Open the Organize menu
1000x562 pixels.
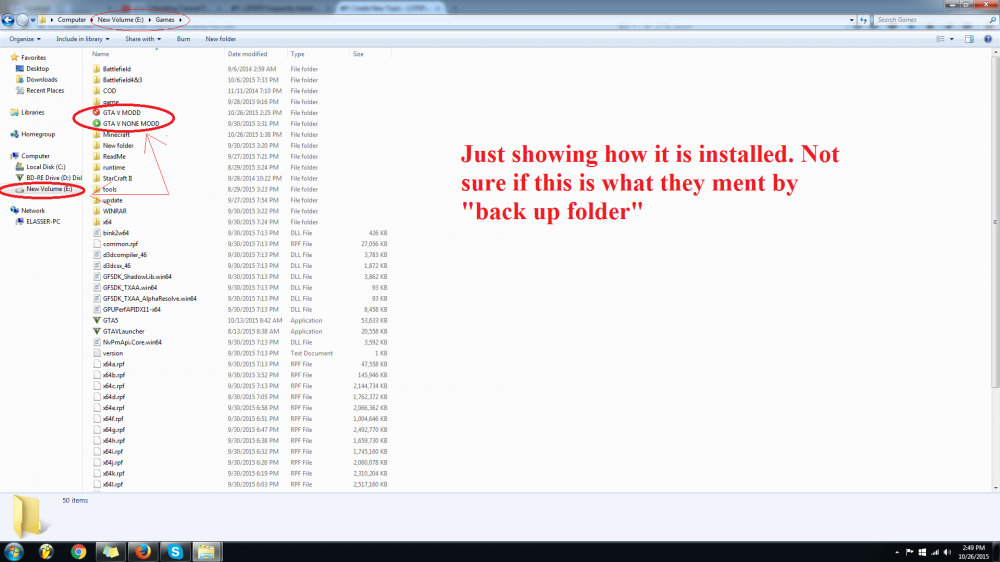click(x=25, y=39)
